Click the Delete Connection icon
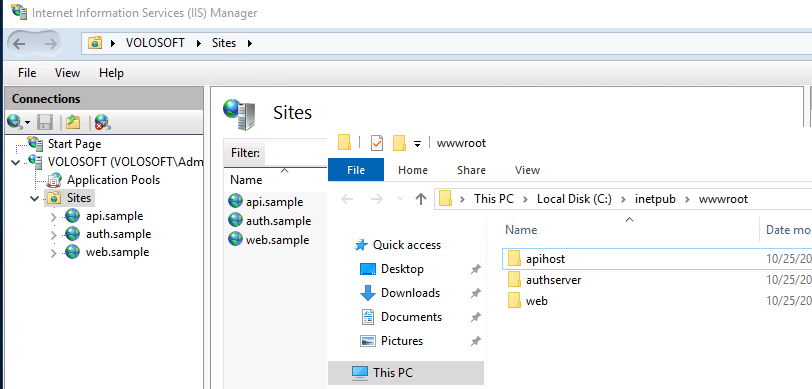The width and height of the screenshot is (812, 389). click(x=103, y=122)
